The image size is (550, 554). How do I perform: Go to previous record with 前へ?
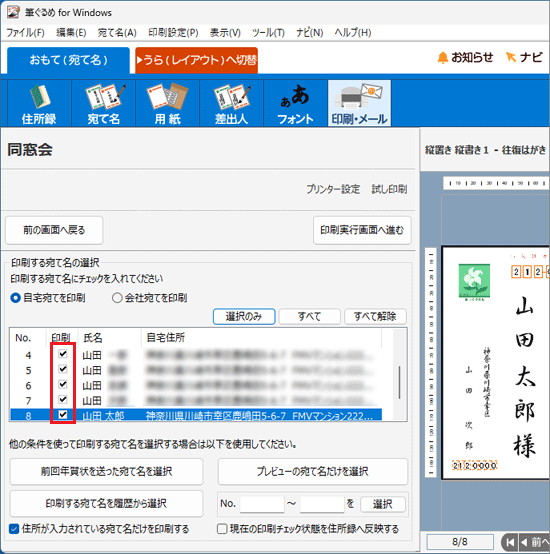point(534,542)
